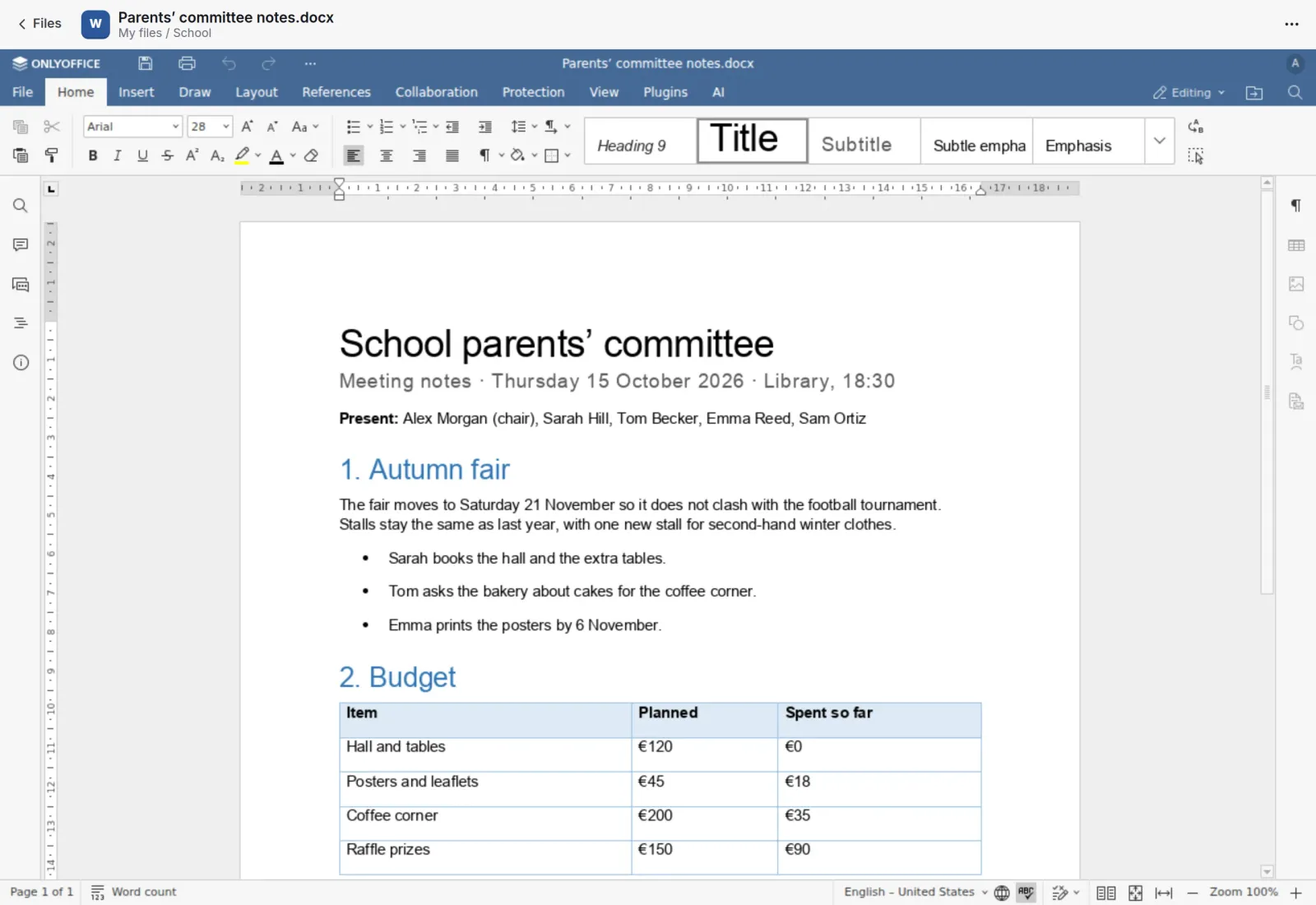Image resolution: width=1316 pixels, height=905 pixels.
Task: Click the Paste clipboard icon
Action: (x=21, y=155)
